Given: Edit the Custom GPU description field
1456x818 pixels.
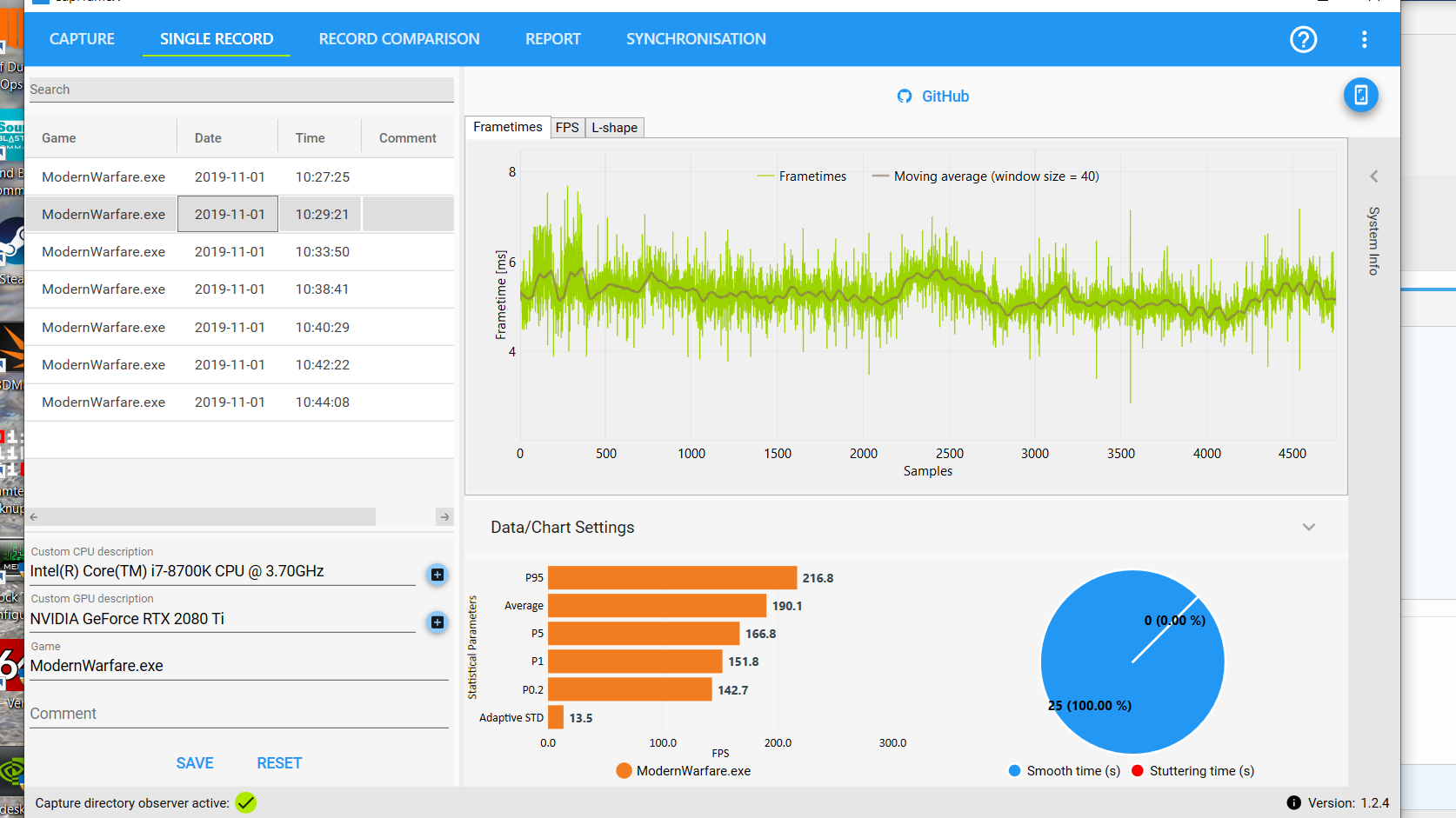Looking at the screenshot, I should pyautogui.click(x=223, y=619).
